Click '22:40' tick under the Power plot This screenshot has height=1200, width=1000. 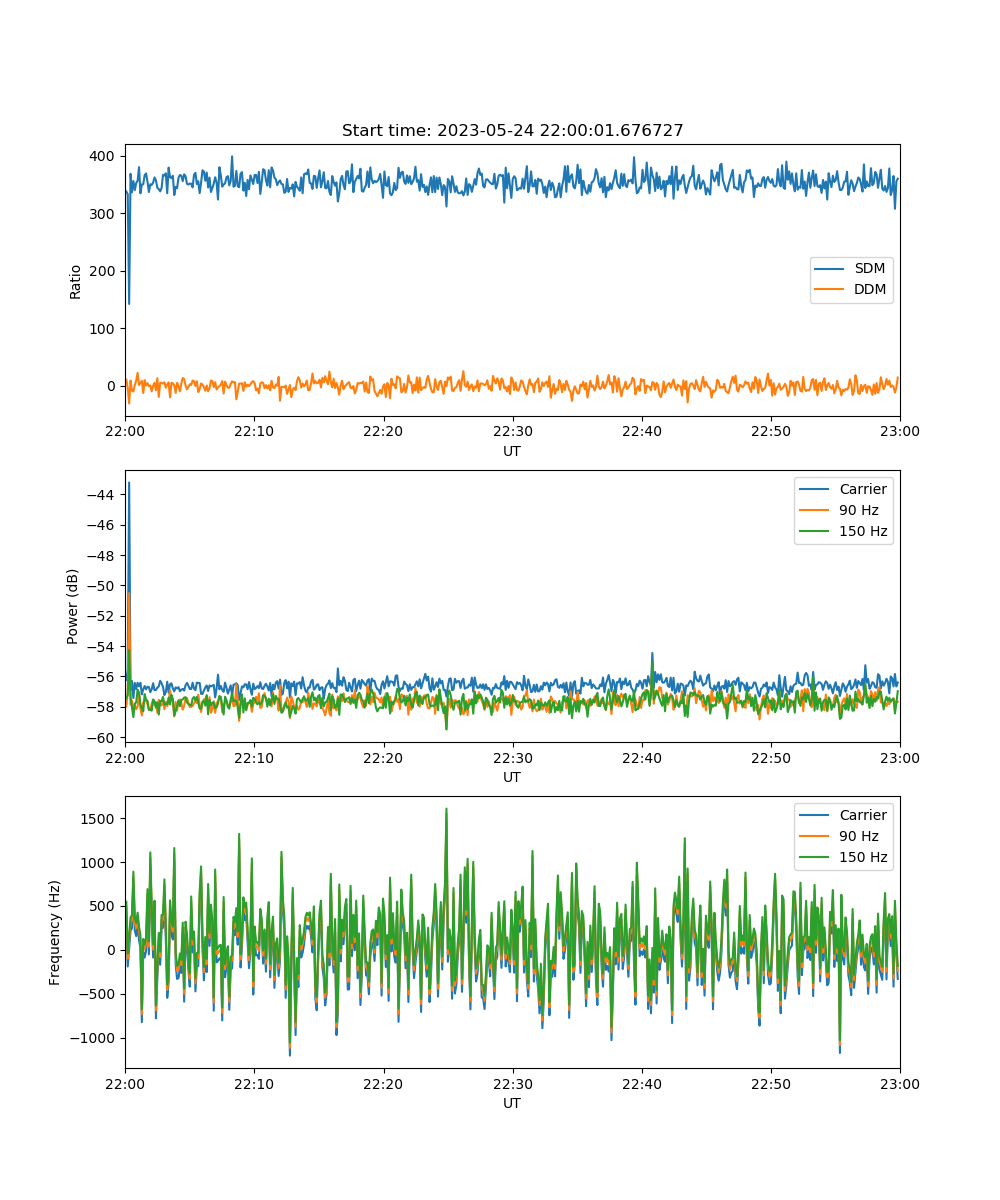pyautogui.click(x=641, y=758)
